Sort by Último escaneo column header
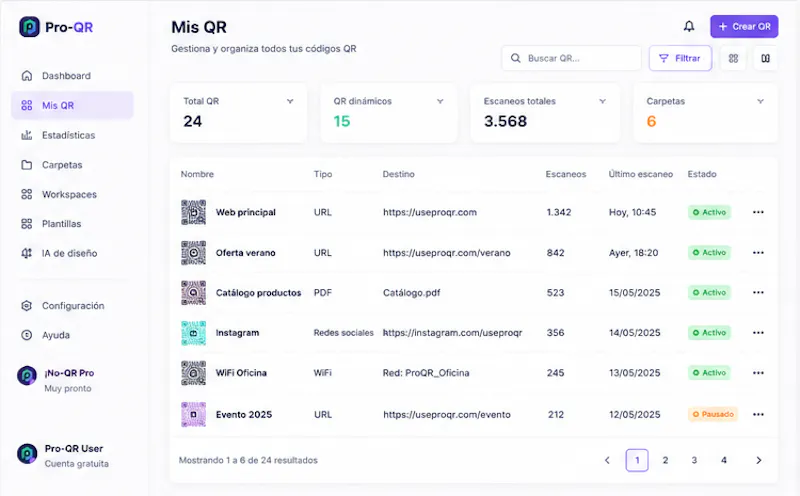Image resolution: width=800 pixels, height=496 pixels. [640, 174]
